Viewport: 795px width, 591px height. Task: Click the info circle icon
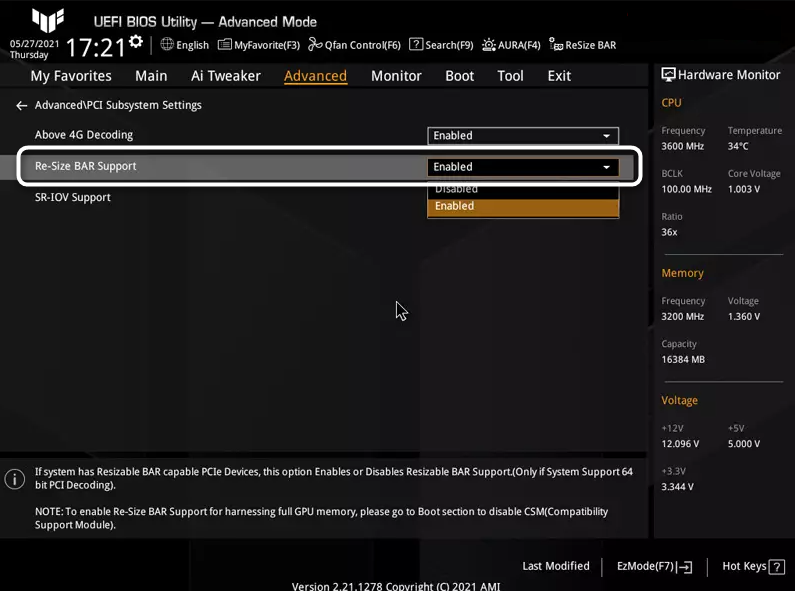[x=15, y=478]
